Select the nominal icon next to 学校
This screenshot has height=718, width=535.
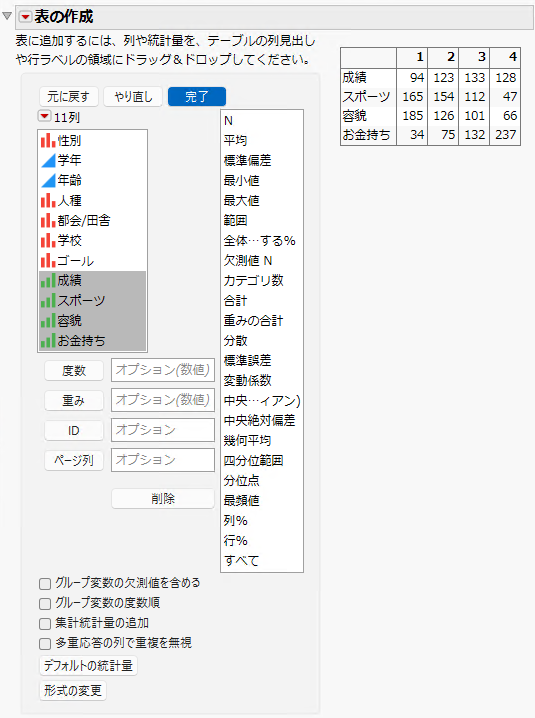[48, 240]
